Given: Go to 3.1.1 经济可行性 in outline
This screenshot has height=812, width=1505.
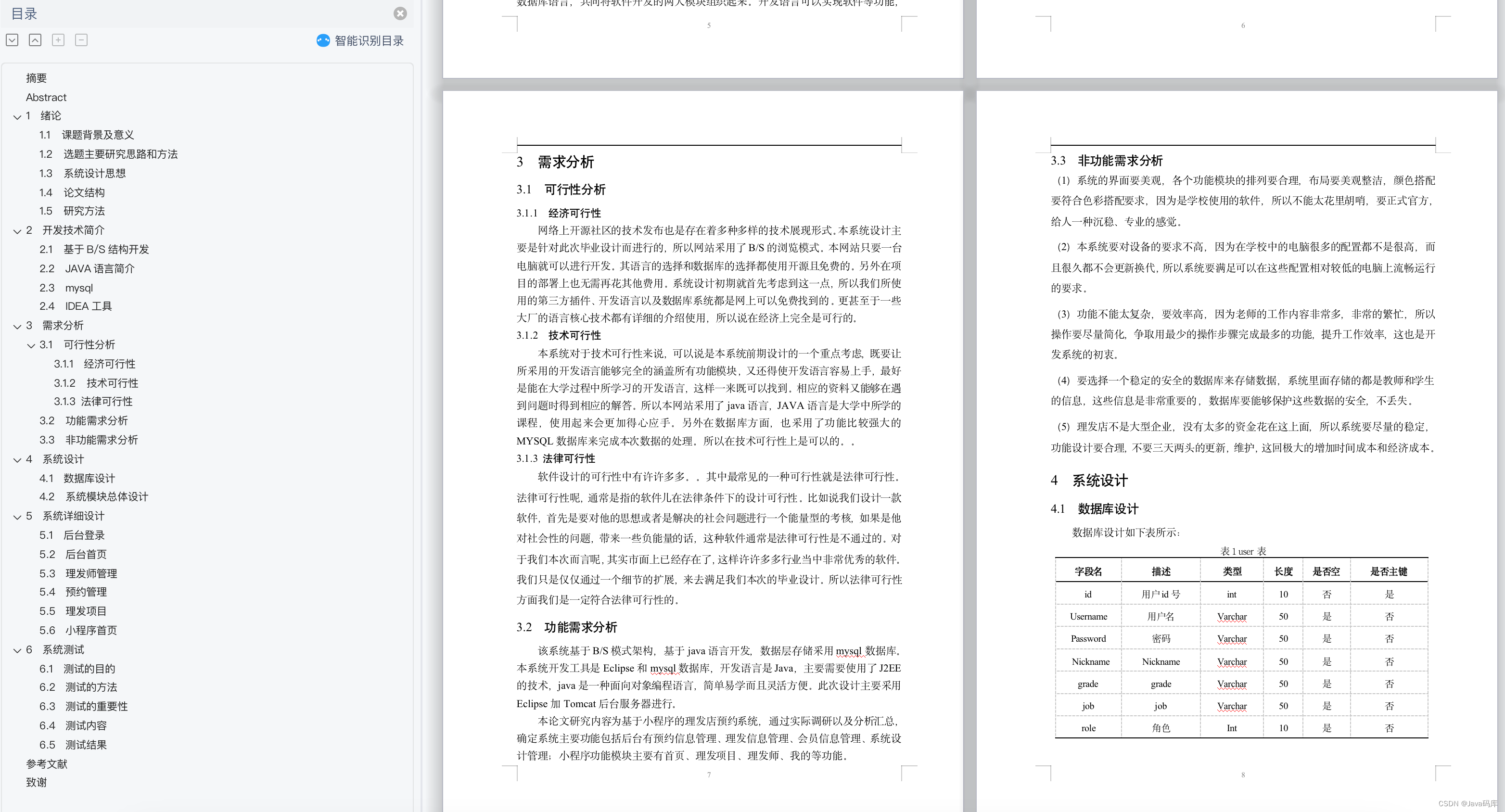Looking at the screenshot, I should 95,364.
